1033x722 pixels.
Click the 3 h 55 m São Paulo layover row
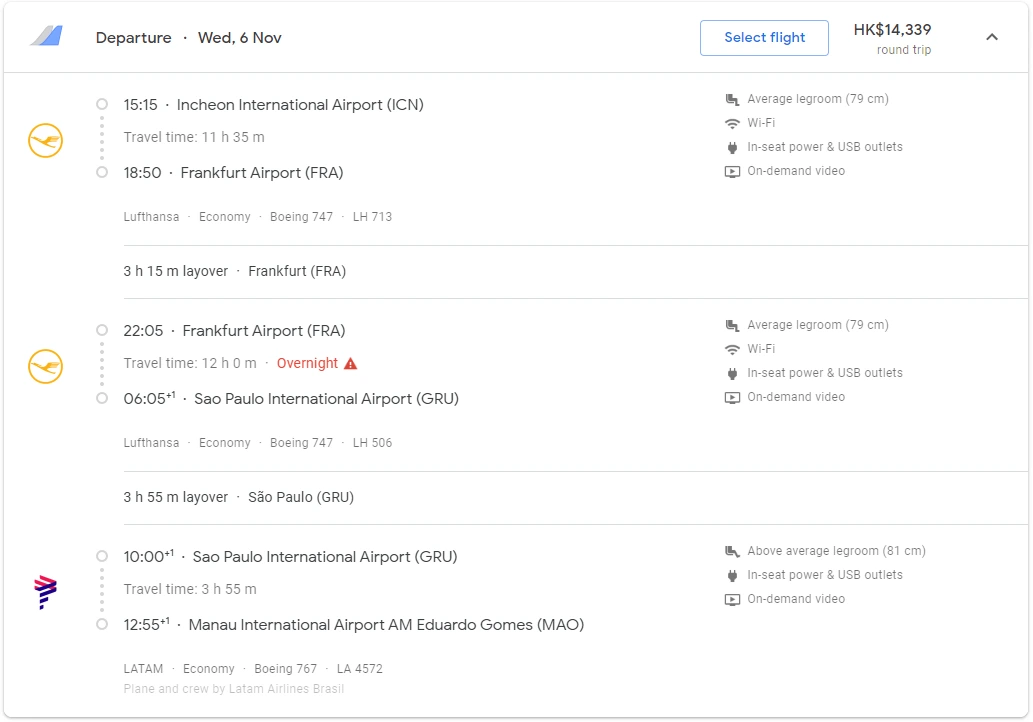[x=239, y=497]
